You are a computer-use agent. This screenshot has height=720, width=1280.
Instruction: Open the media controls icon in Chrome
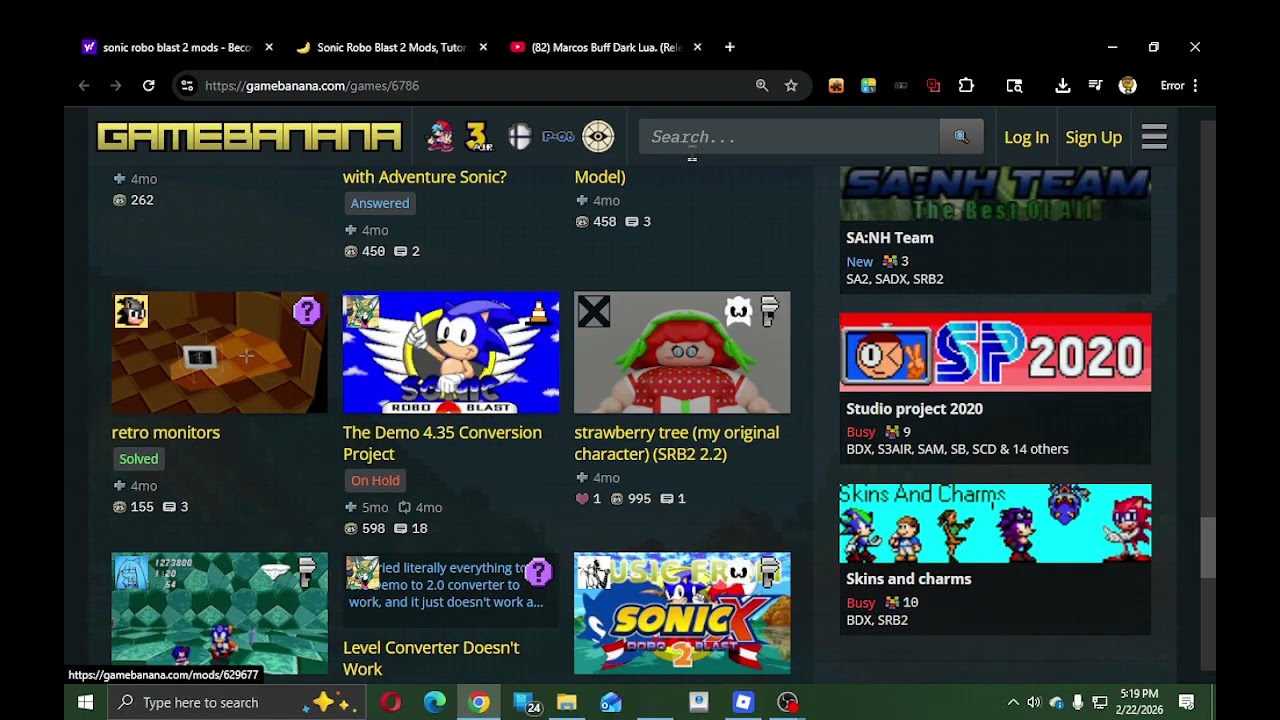(x=1095, y=86)
